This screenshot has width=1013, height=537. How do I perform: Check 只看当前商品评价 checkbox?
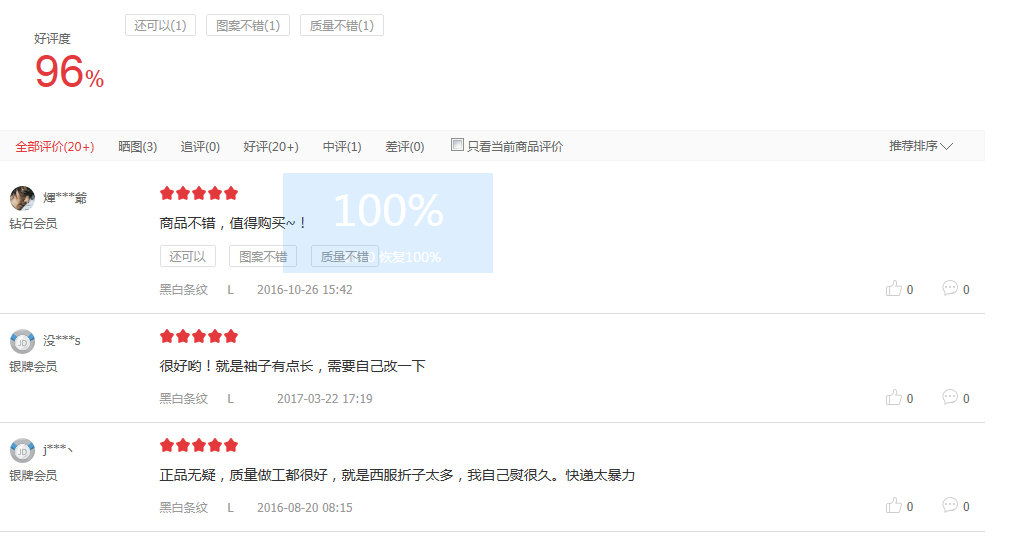(x=457, y=145)
